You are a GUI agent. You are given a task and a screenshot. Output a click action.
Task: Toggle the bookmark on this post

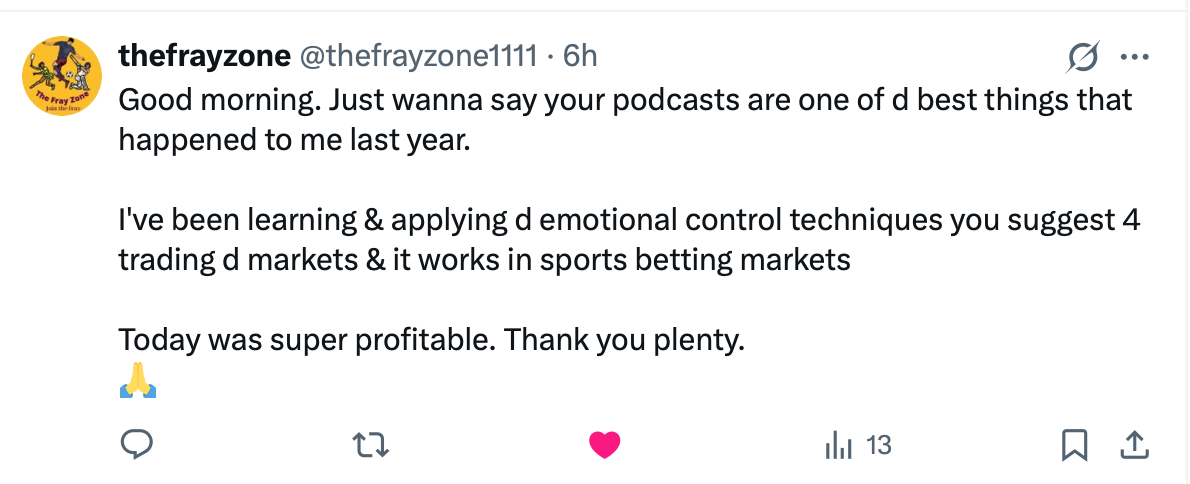[x=1074, y=444]
